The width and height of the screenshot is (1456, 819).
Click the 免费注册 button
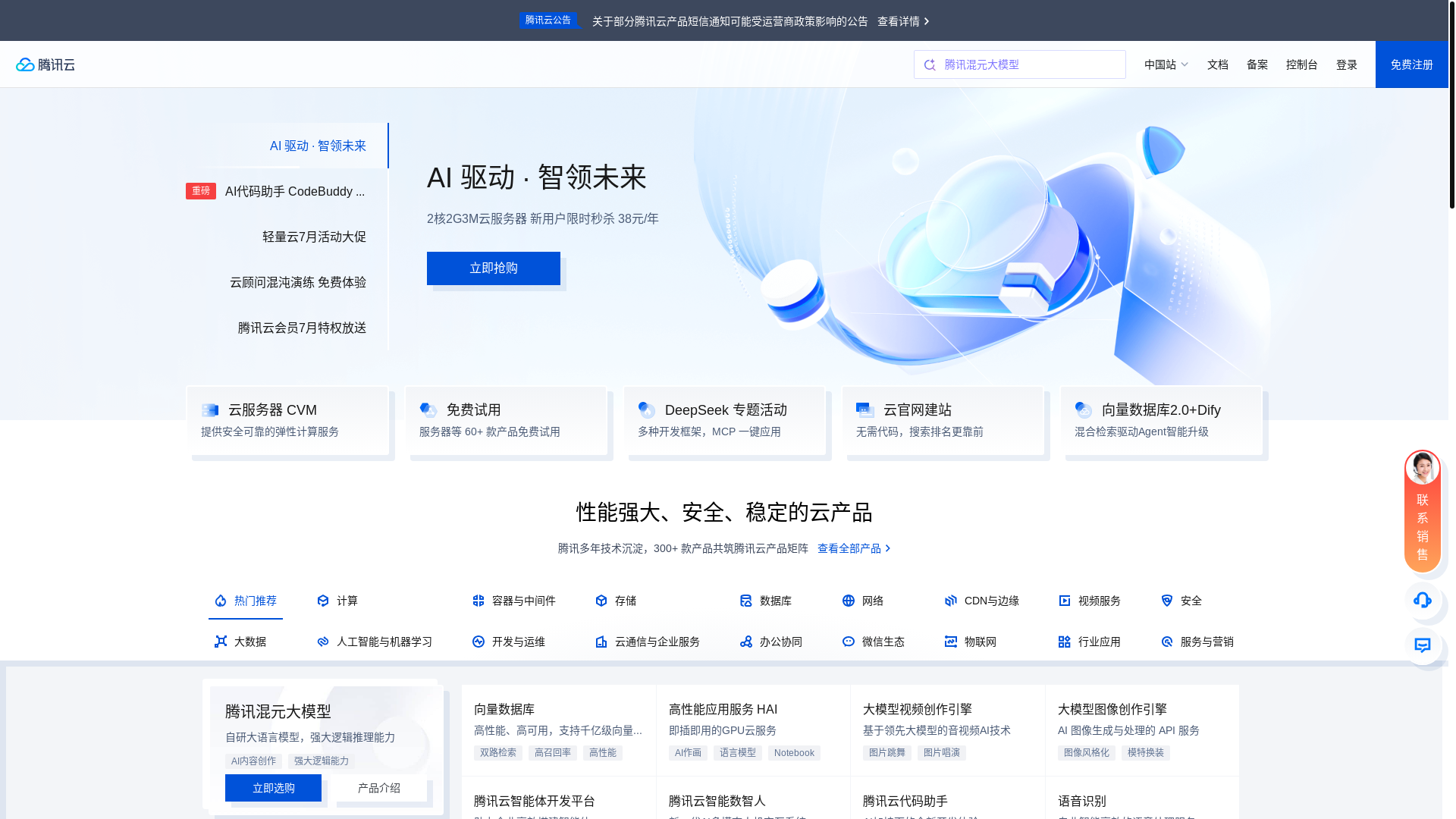[1412, 64]
